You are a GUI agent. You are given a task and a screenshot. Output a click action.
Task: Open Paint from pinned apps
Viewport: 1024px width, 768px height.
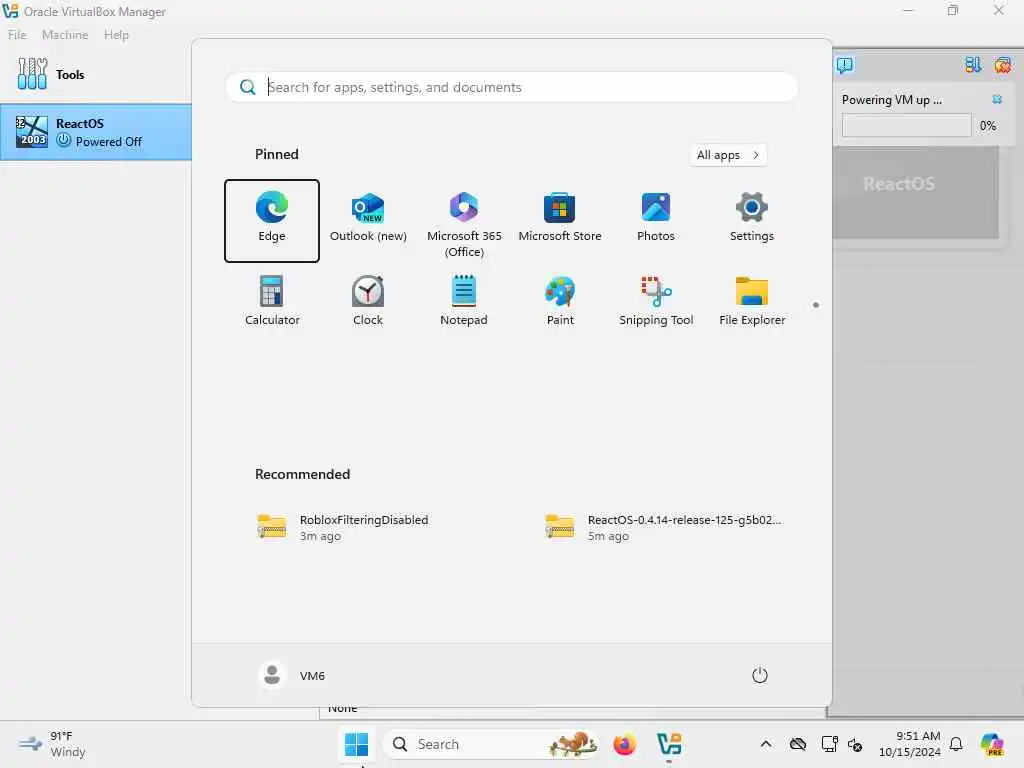point(560,302)
